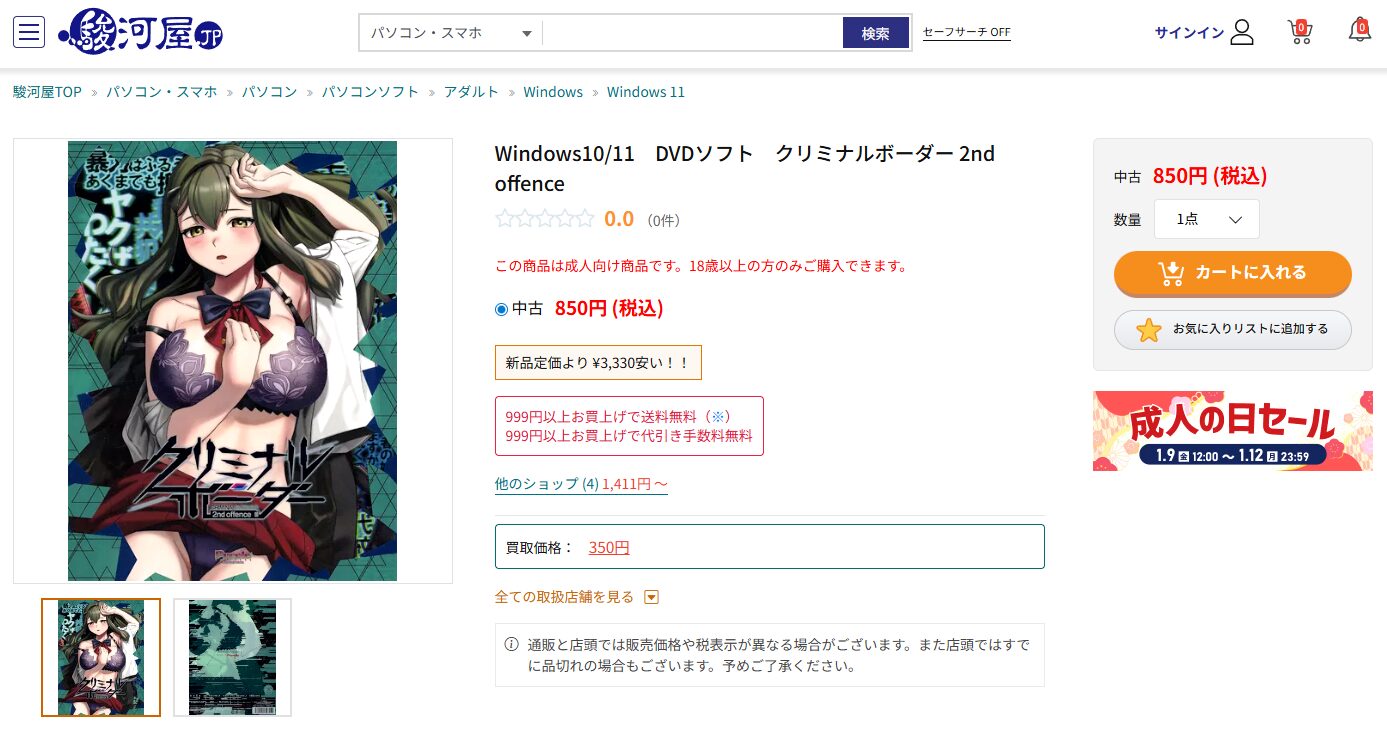Screen dimensions: 1387x735
Task: Click the star rating icons
Action: coord(545,219)
